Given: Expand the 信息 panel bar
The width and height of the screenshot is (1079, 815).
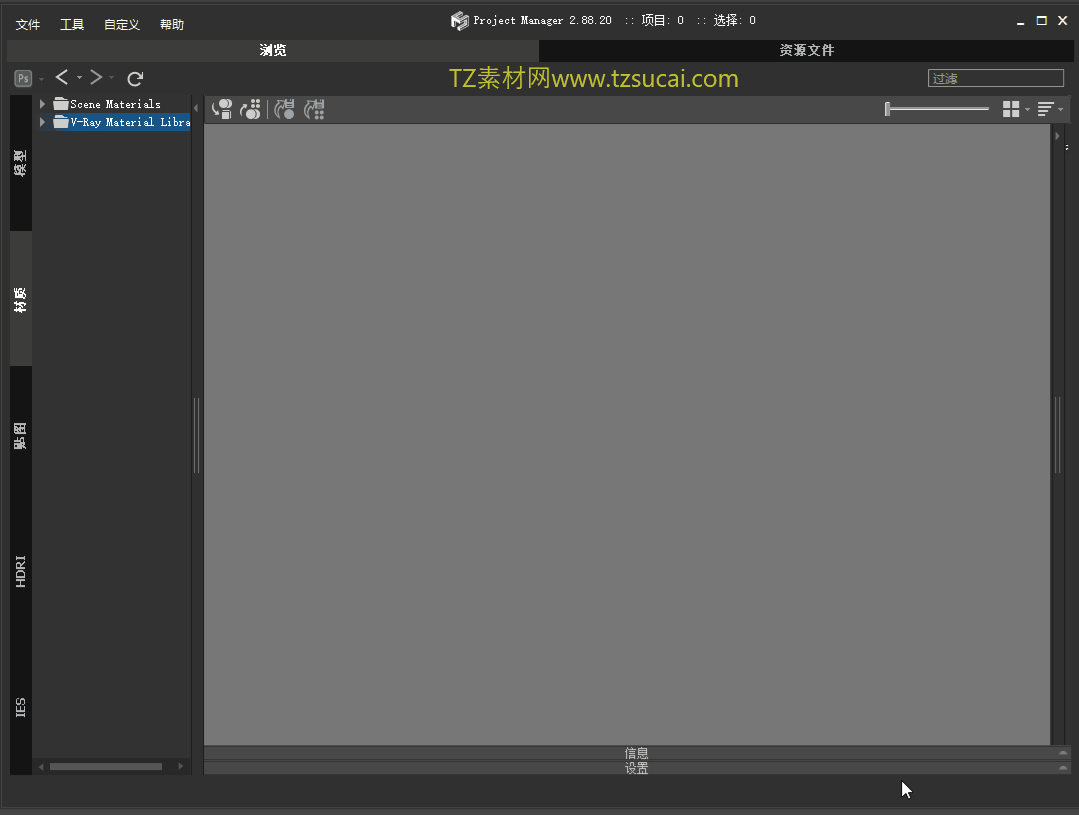Looking at the screenshot, I should (x=637, y=753).
